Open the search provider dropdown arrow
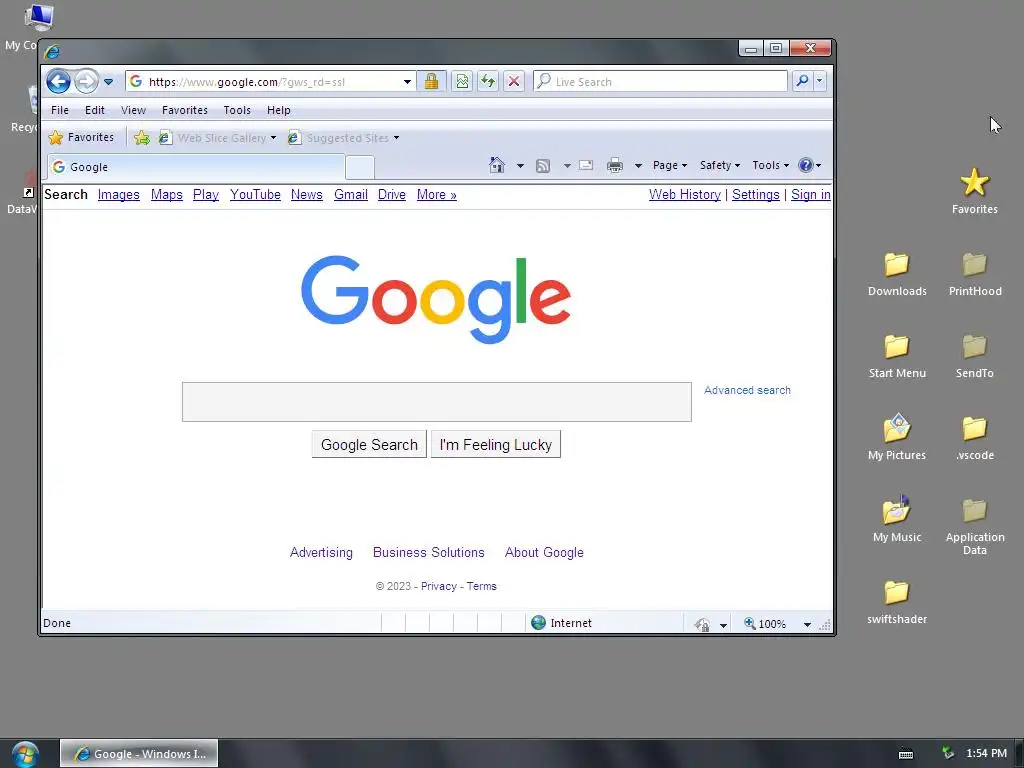This screenshot has width=1024, height=768. (820, 81)
